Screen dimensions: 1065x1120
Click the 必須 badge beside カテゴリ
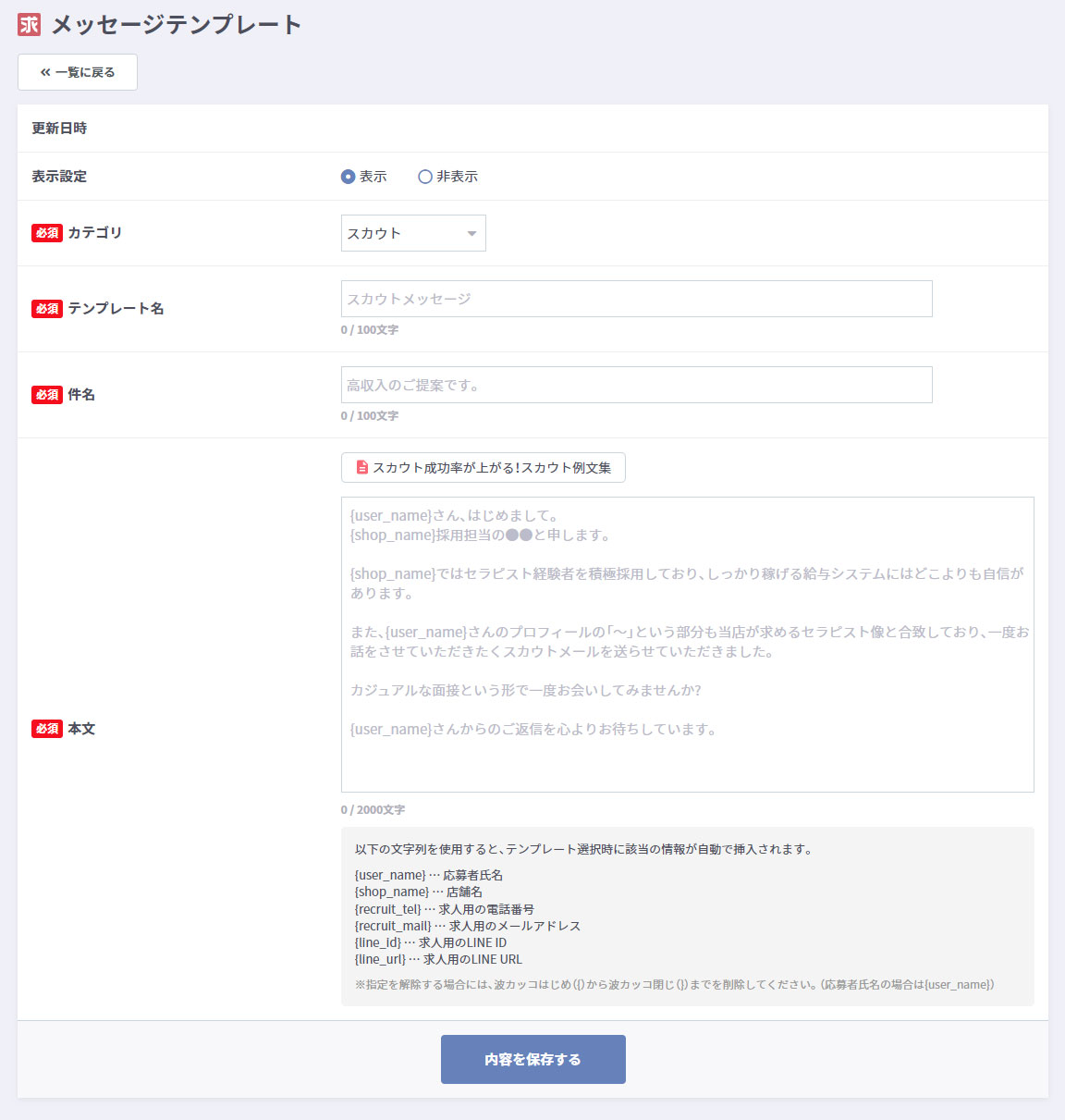(47, 233)
